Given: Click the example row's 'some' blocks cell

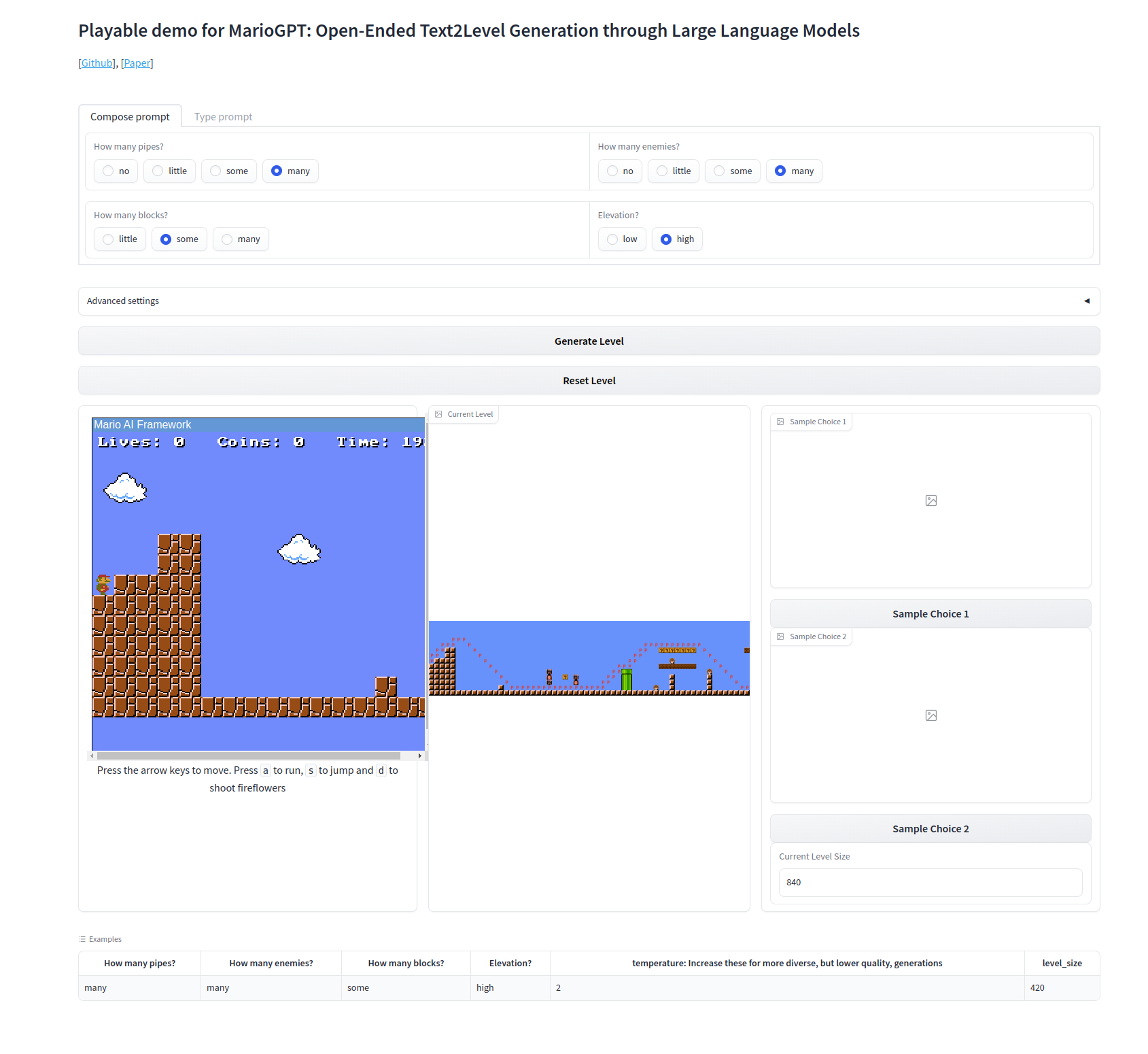Looking at the screenshot, I should click(406, 988).
